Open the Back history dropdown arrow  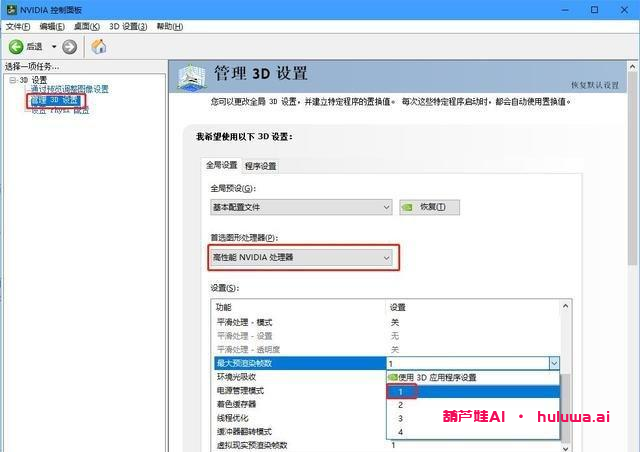click(53, 47)
